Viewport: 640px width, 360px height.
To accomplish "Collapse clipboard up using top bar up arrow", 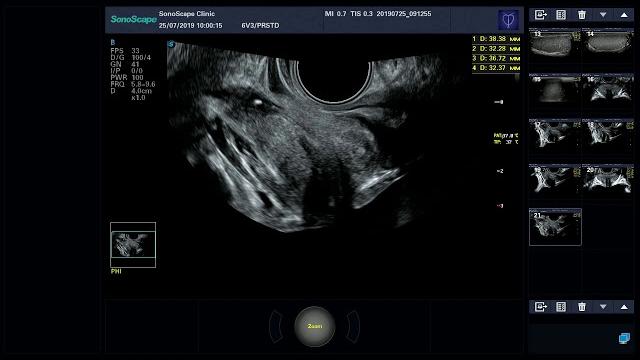I will click(x=624, y=15).
